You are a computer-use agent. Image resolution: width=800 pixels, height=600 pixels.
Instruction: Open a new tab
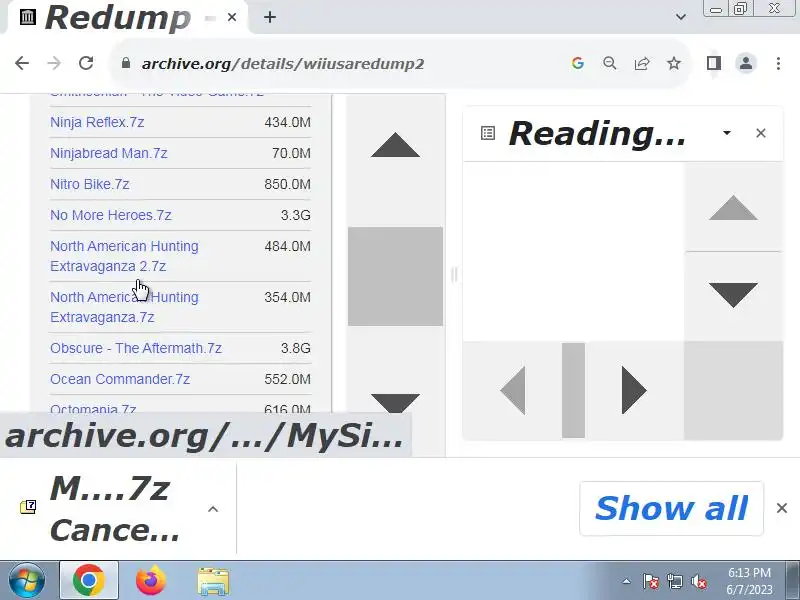tap(270, 17)
